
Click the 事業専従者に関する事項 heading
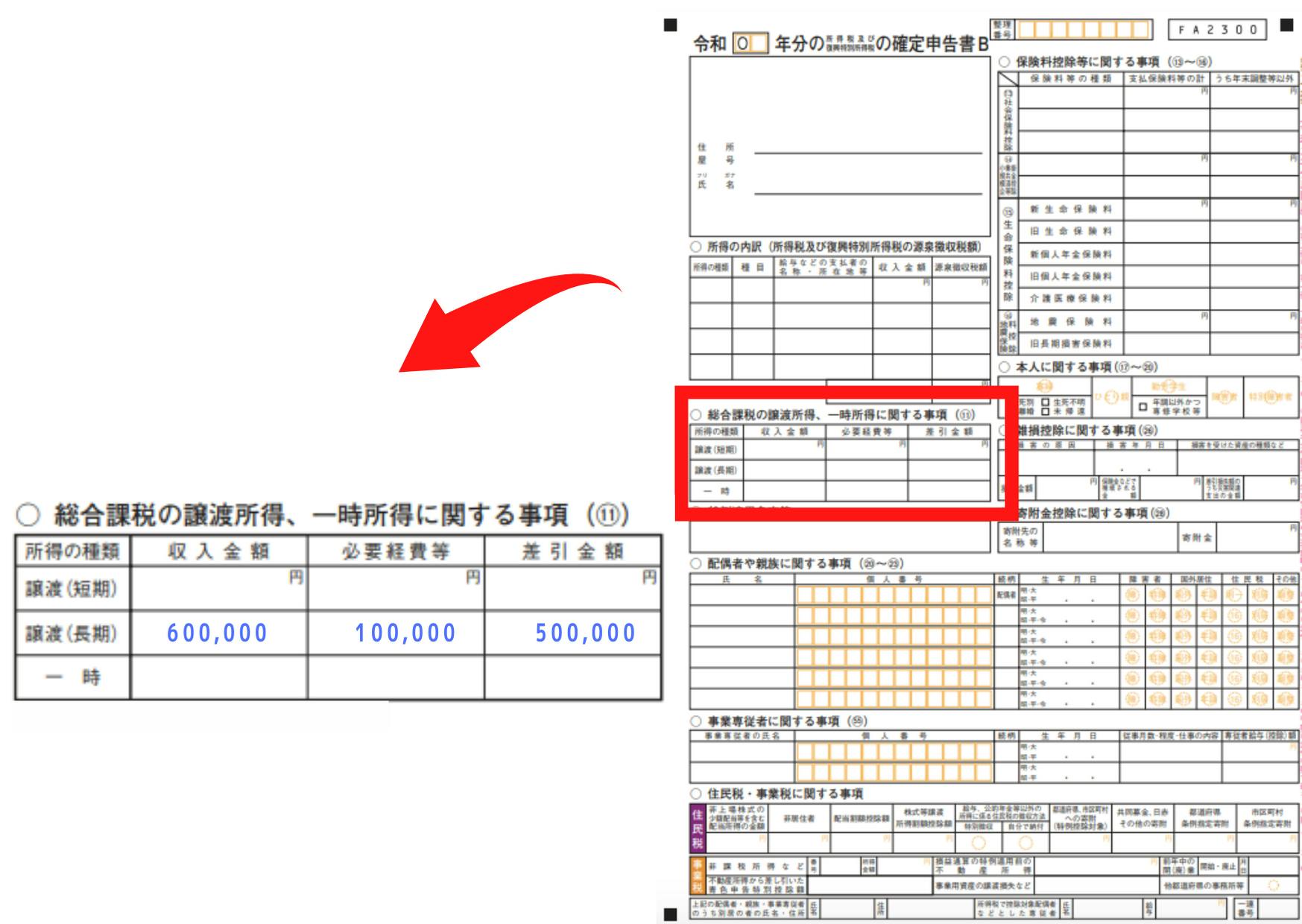point(779,721)
